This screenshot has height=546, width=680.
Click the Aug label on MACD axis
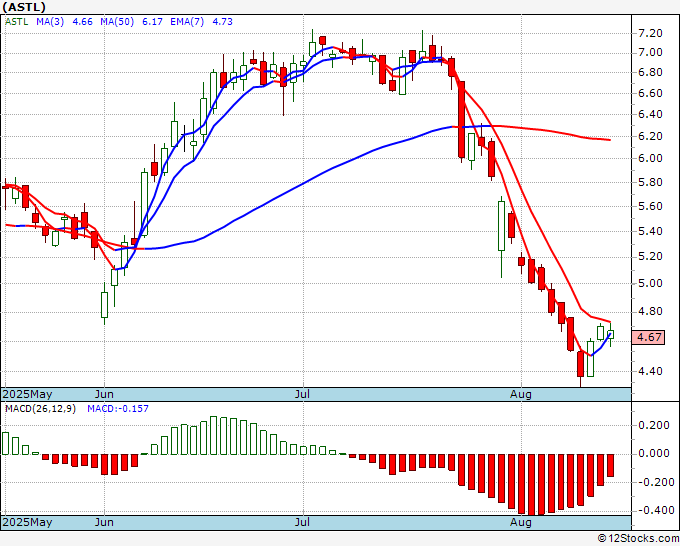(x=520, y=522)
